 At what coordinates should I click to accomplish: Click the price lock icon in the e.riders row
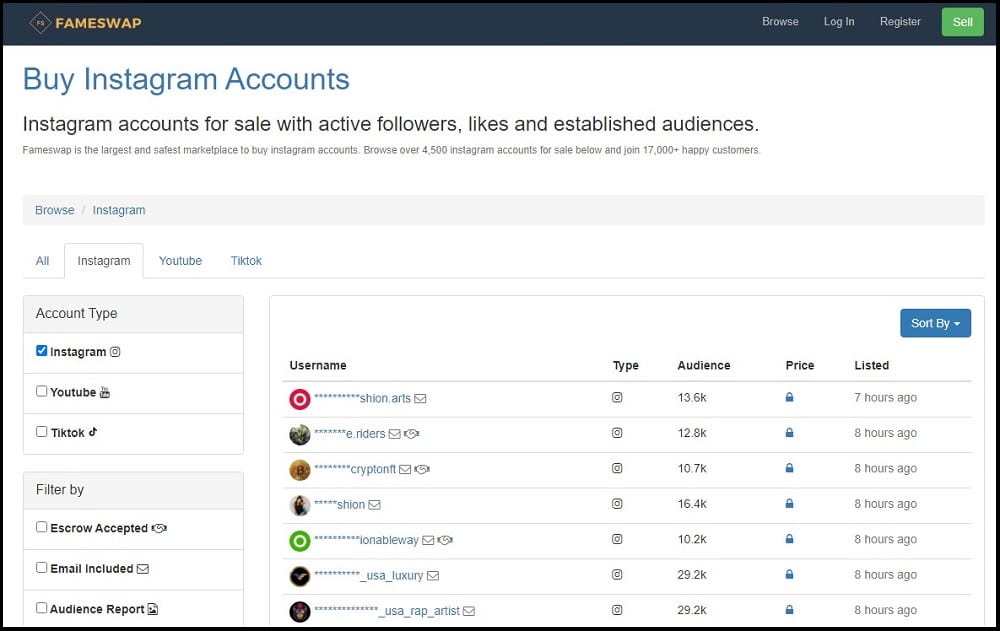pyautogui.click(x=790, y=433)
